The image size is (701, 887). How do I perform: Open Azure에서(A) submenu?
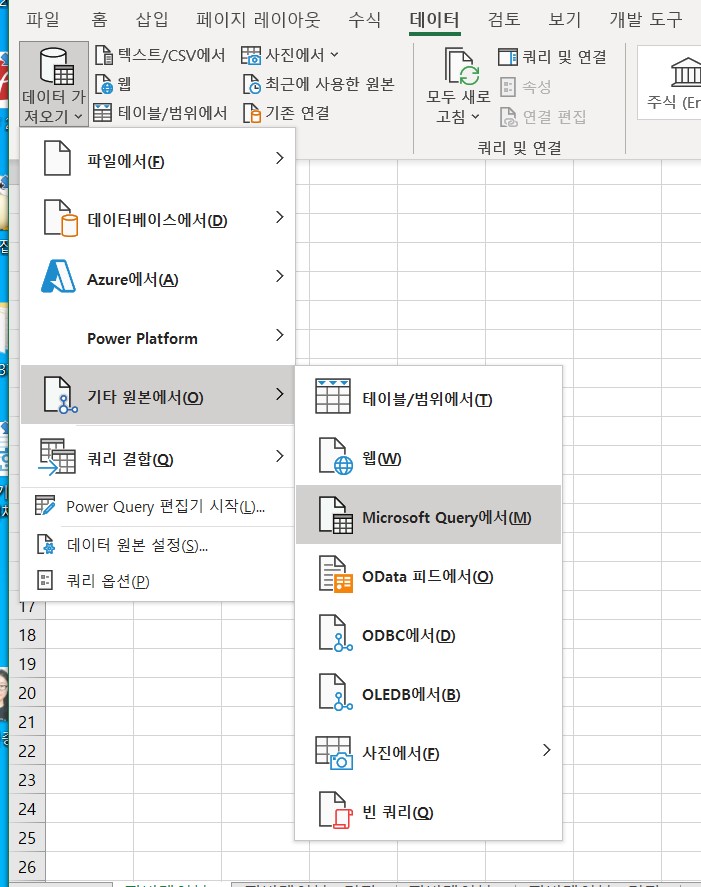point(157,277)
